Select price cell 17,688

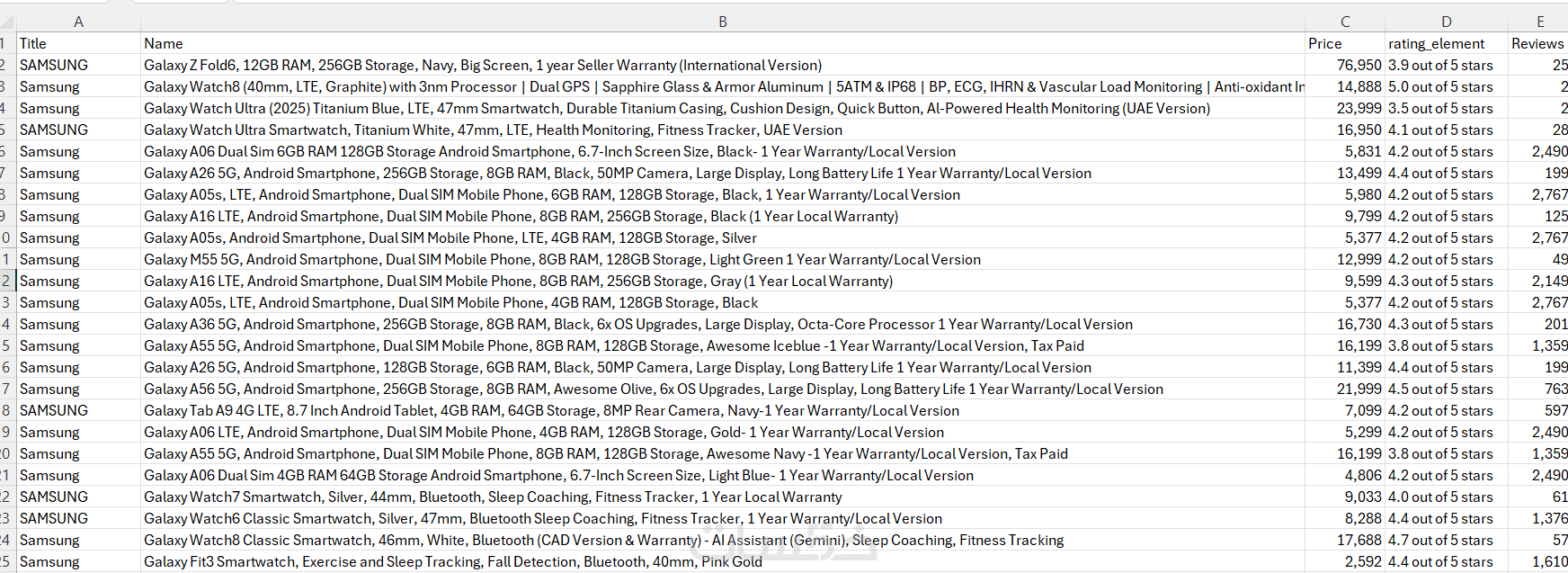coord(1345,540)
